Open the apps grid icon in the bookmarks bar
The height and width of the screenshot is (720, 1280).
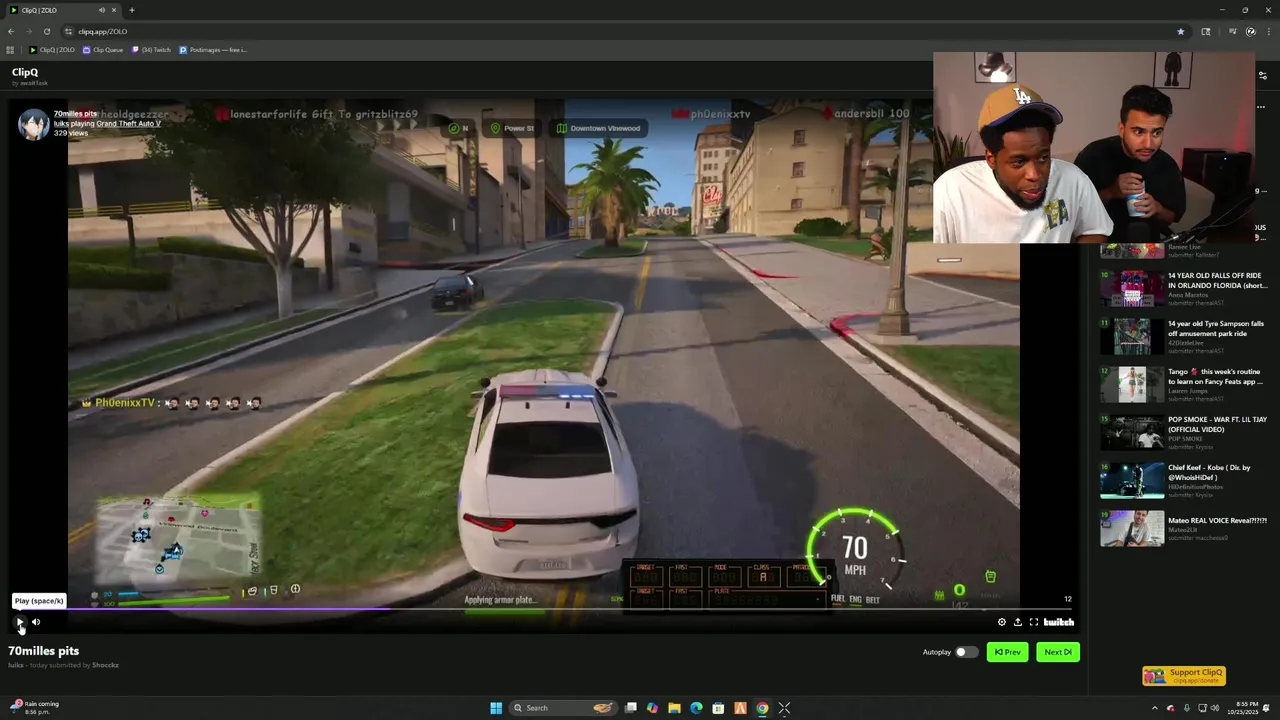tap(10, 49)
